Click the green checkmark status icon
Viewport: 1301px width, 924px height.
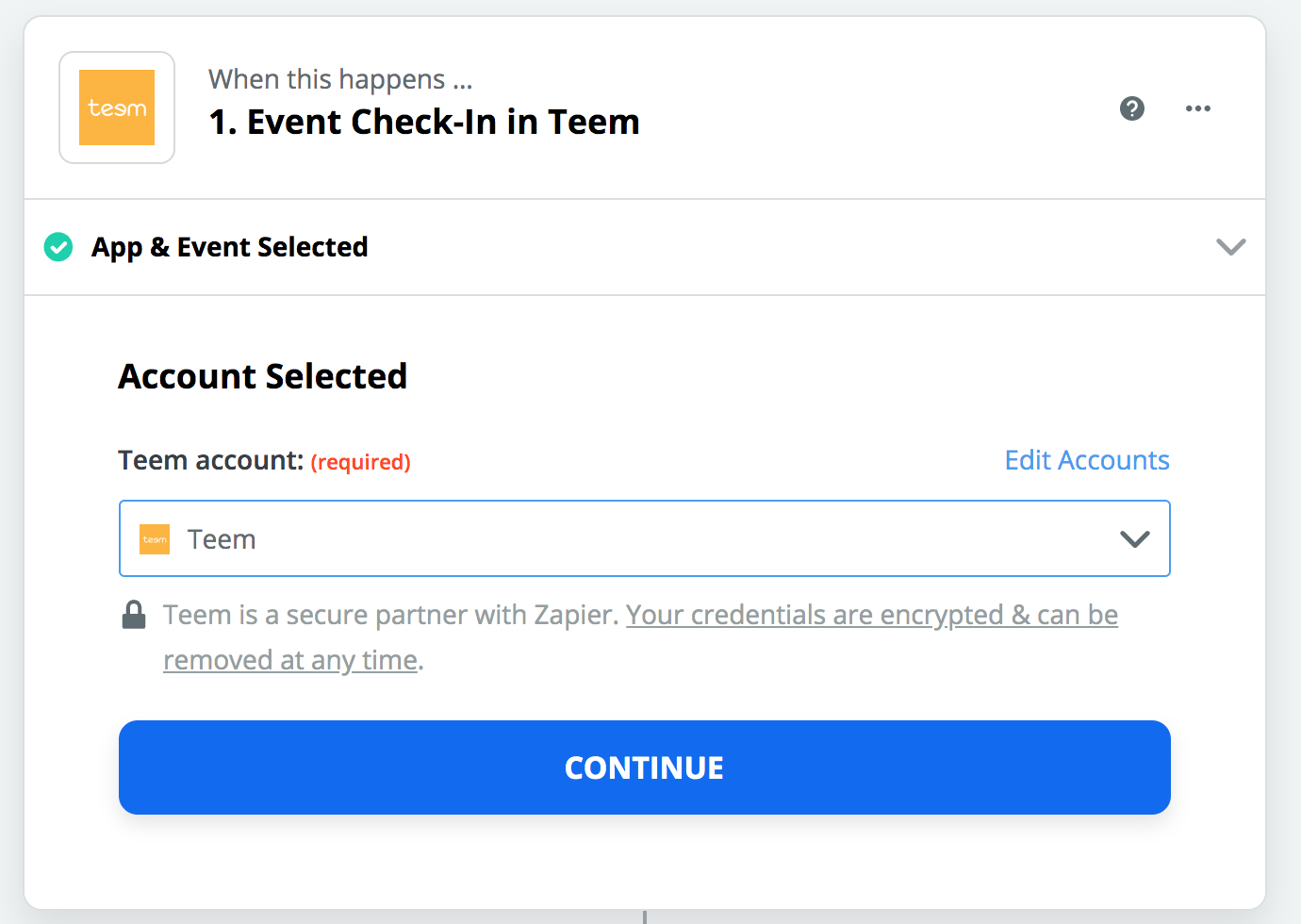(58, 247)
